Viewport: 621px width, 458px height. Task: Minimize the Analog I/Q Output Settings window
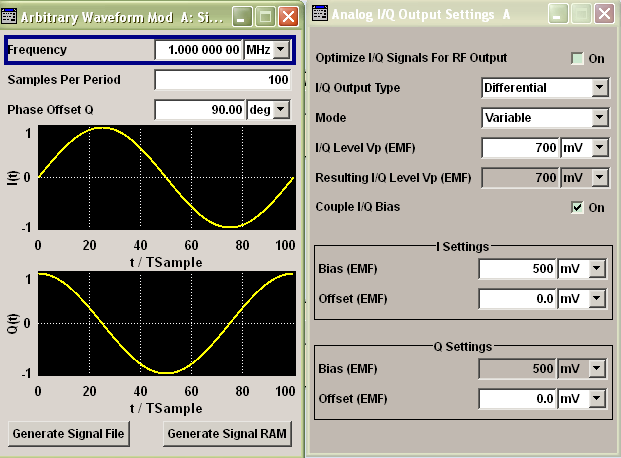(558, 14)
